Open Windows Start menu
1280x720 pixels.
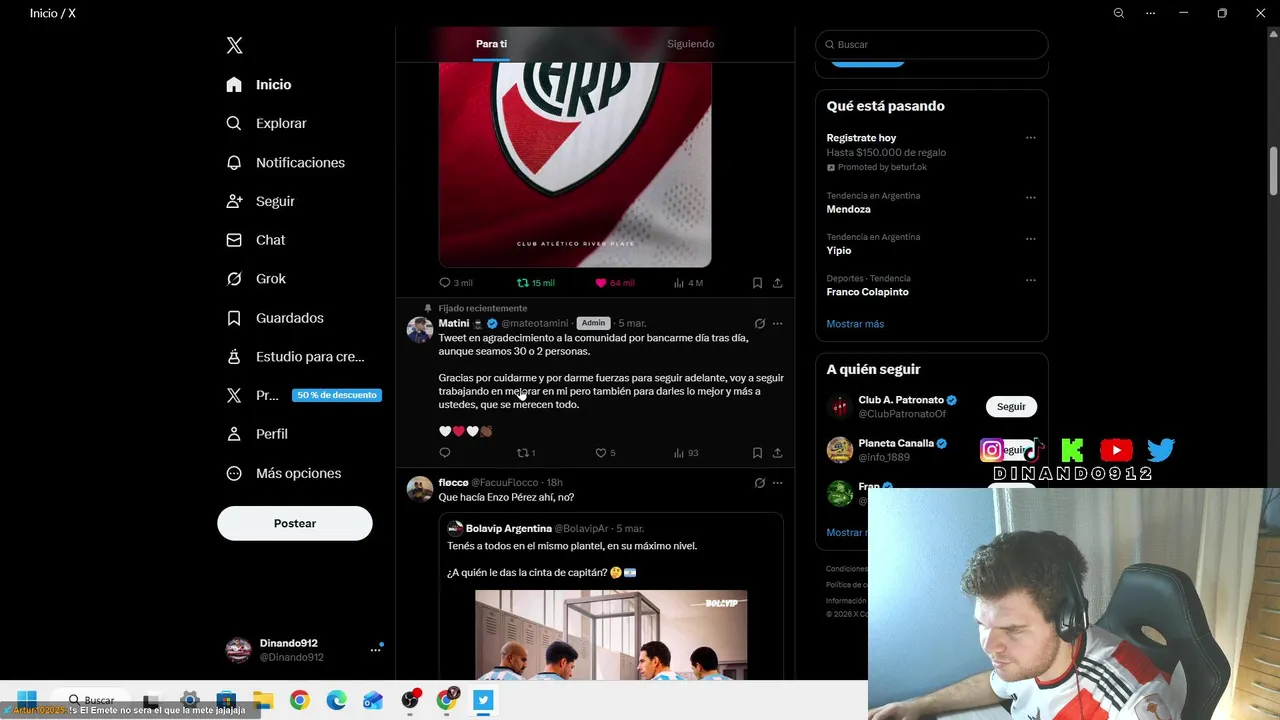click(27, 699)
